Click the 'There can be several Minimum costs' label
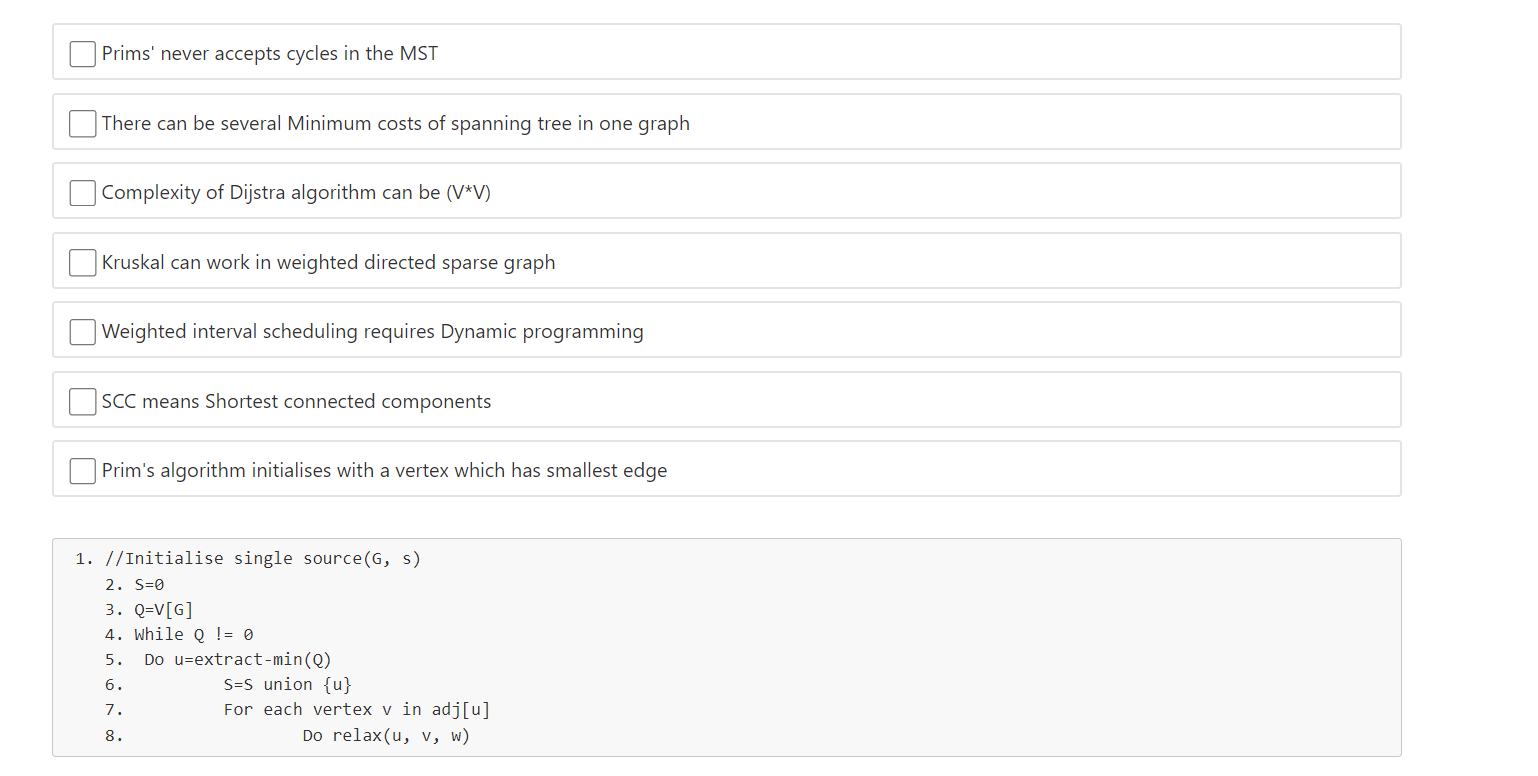The width and height of the screenshot is (1538, 776). point(396,123)
